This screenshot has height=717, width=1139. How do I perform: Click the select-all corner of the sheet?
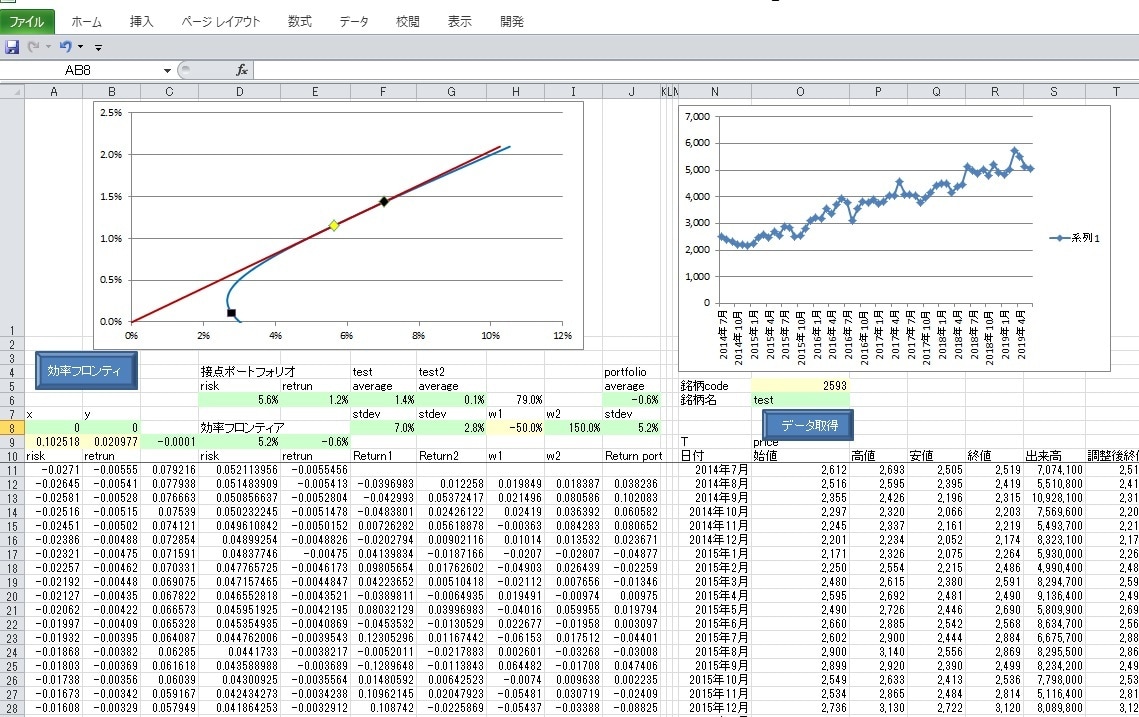coord(12,92)
